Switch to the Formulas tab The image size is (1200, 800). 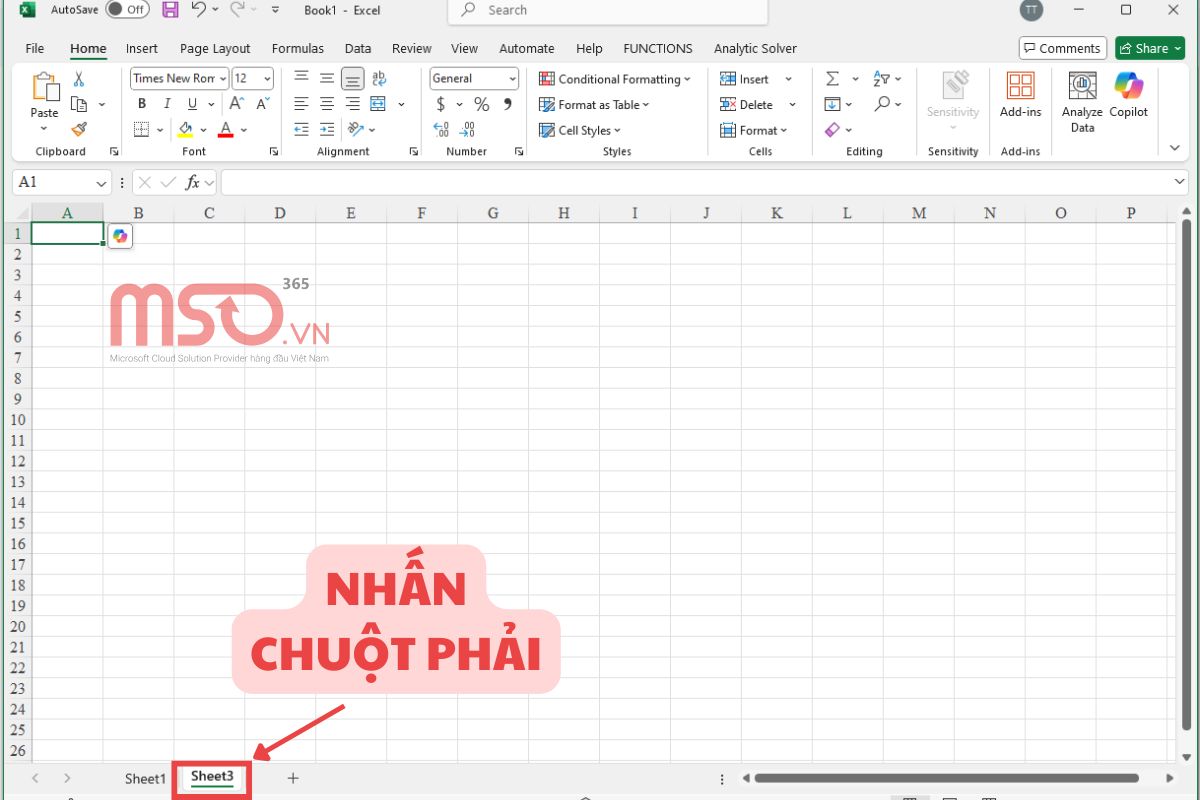[298, 48]
